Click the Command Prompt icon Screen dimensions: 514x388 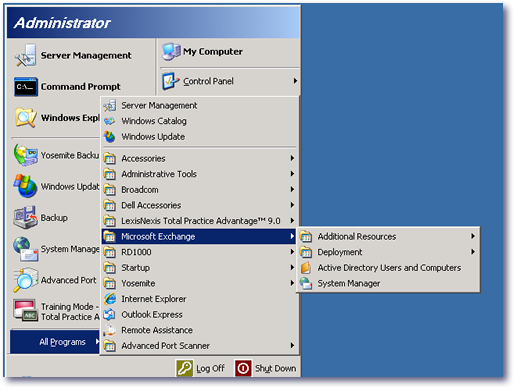point(26,87)
